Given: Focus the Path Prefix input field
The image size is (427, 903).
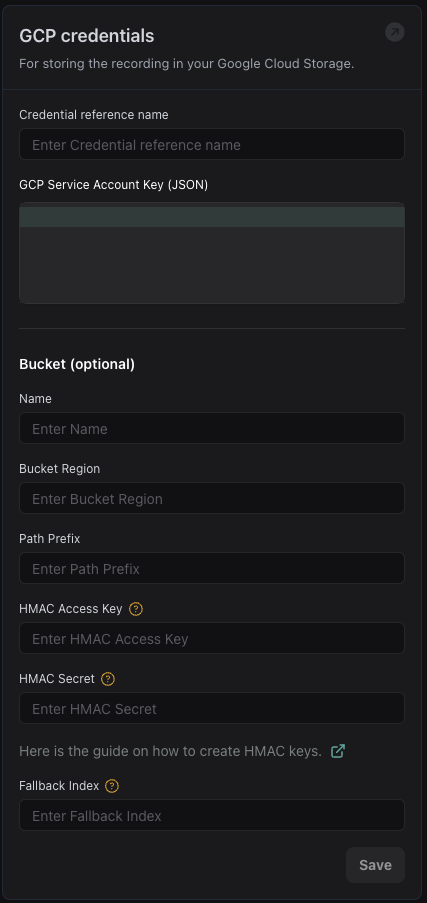Looking at the screenshot, I should (212, 568).
